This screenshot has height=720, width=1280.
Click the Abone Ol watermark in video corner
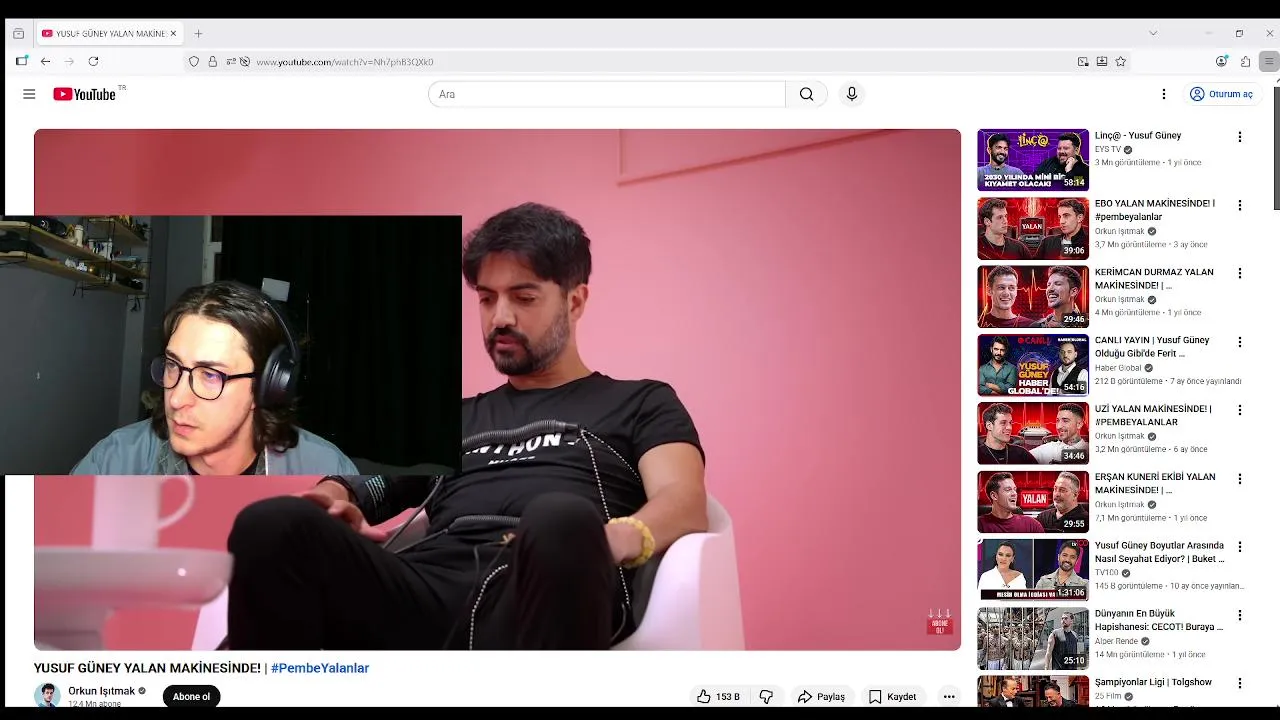pyautogui.click(x=939, y=622)
